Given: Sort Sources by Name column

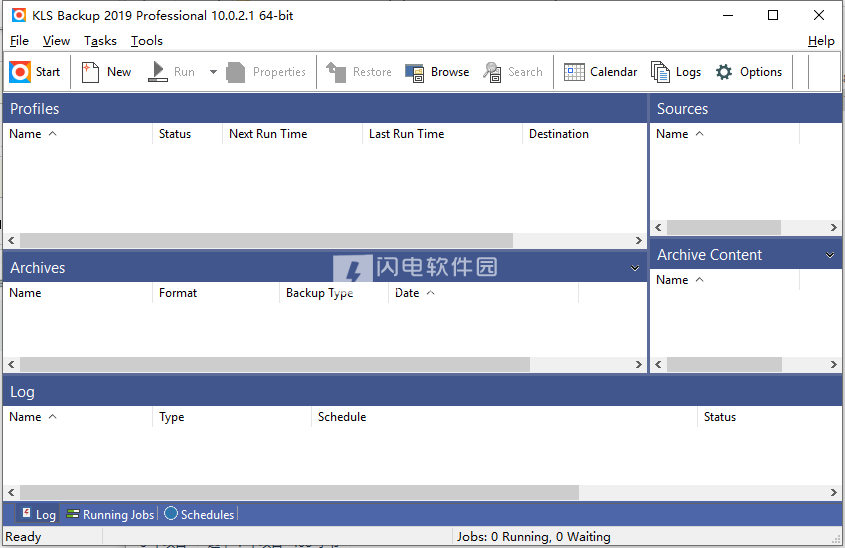Looking at the screenshot, I should pos(725,134).
